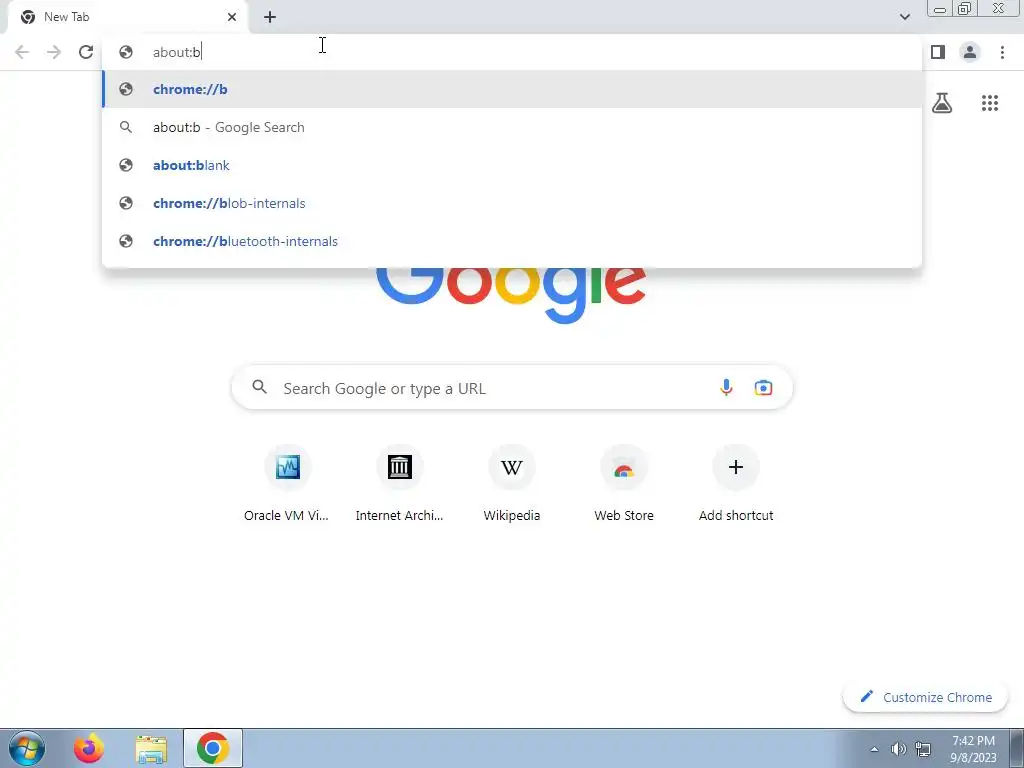Click the Chrome taskbar icon
This screenshot has height=768, width=1024.
pos(213,748)
